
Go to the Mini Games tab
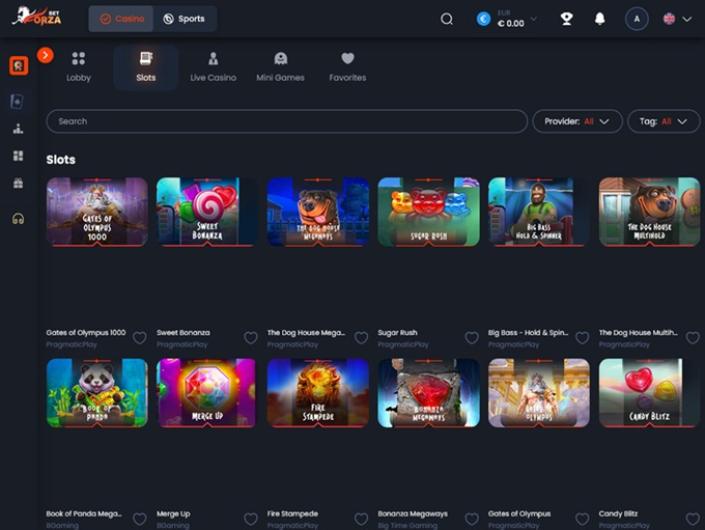(280, 67)
